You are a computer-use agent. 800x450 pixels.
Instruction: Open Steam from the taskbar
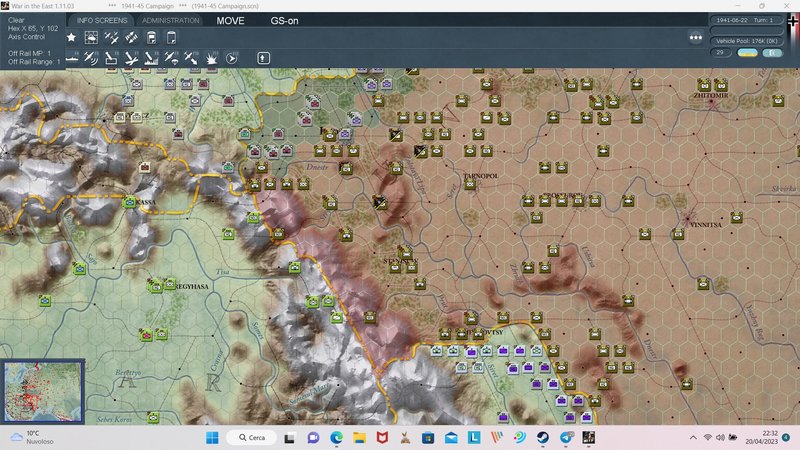[542, 438]
